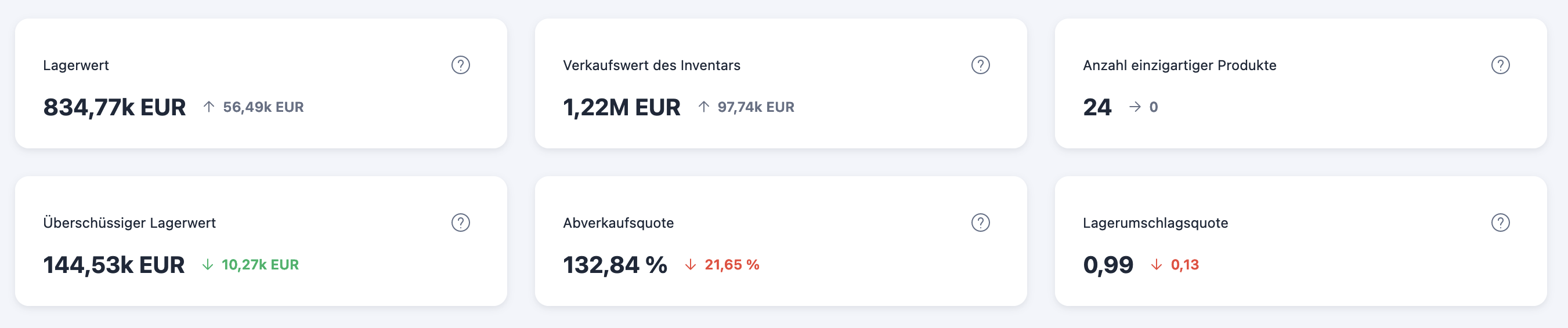Click the up arrow beside 56,49k EUR
The image size is (1568, 328).
(209, 107)
